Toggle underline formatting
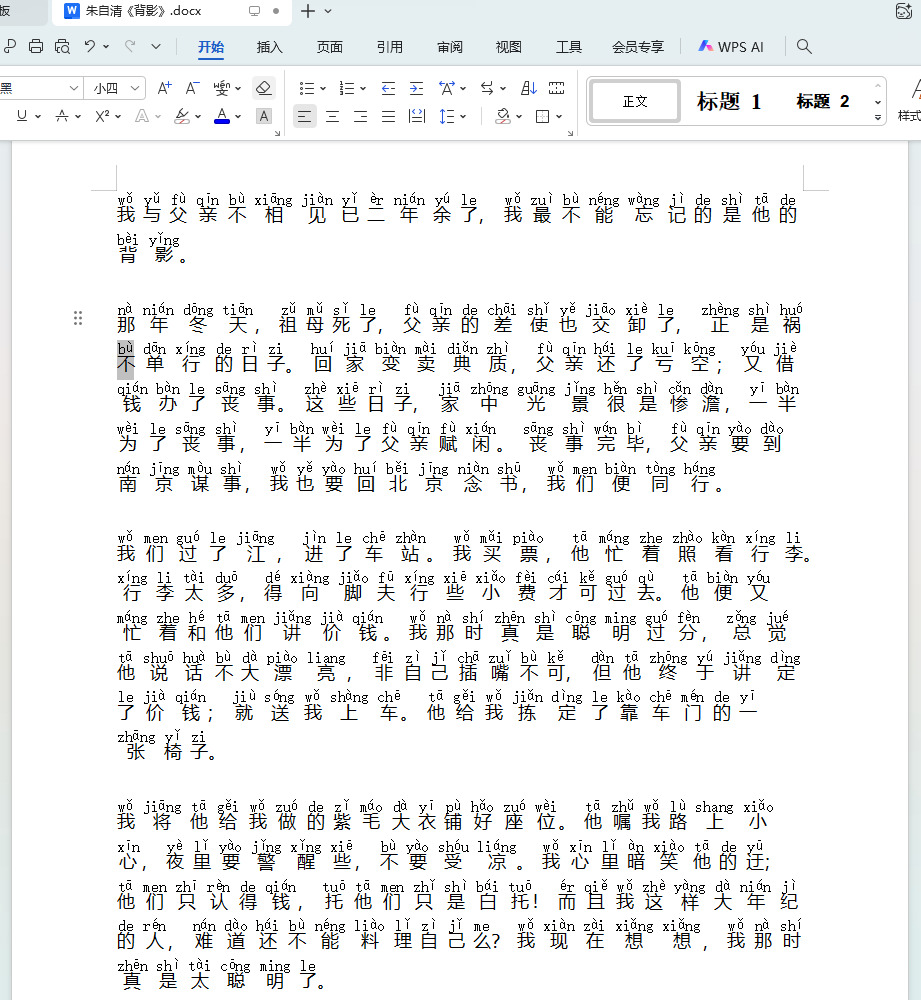The height and width of the screenshot is (1000, 921). [x=22, y=116]
